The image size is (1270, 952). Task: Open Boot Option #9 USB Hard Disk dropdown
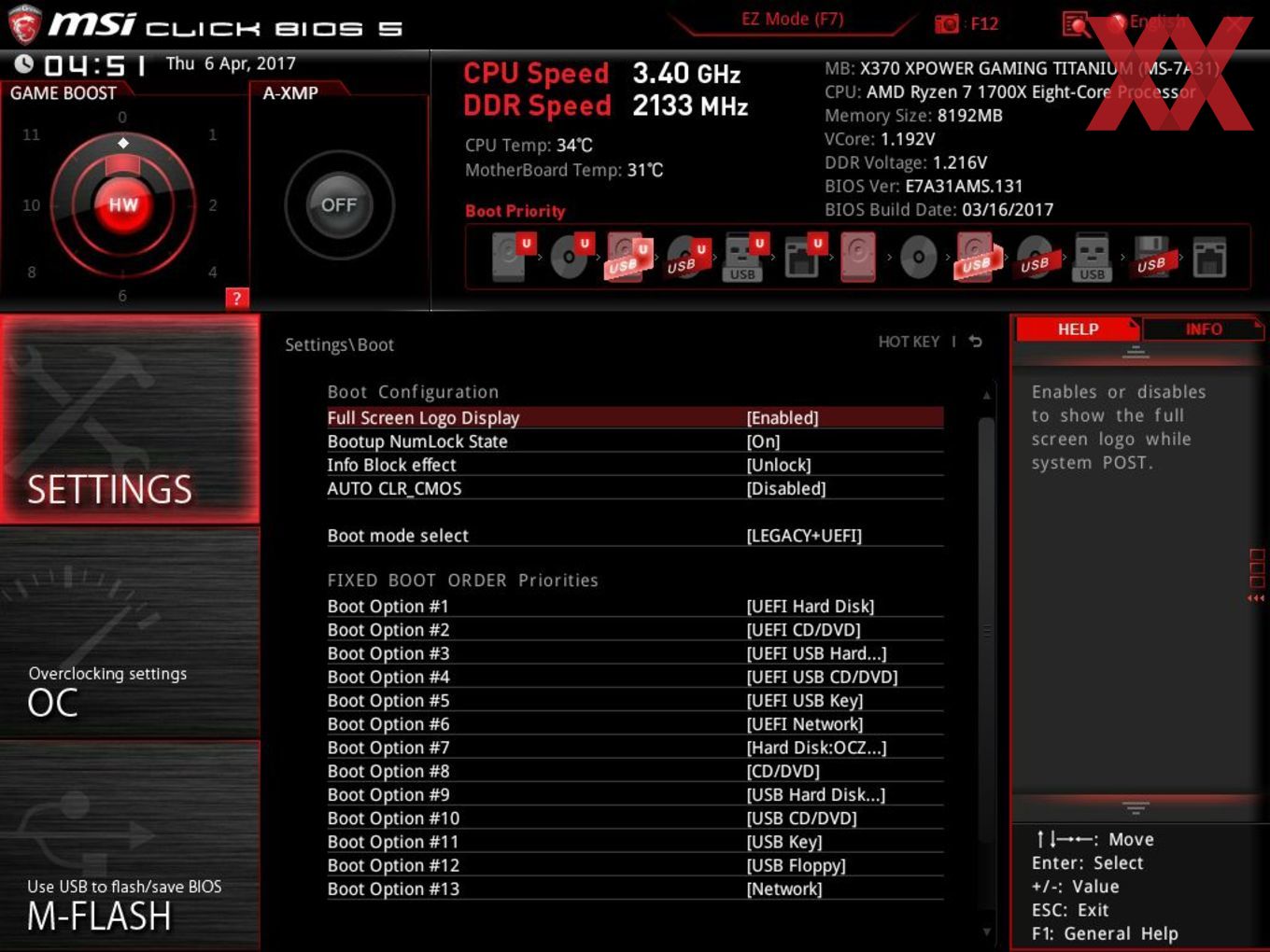[816, 794]
